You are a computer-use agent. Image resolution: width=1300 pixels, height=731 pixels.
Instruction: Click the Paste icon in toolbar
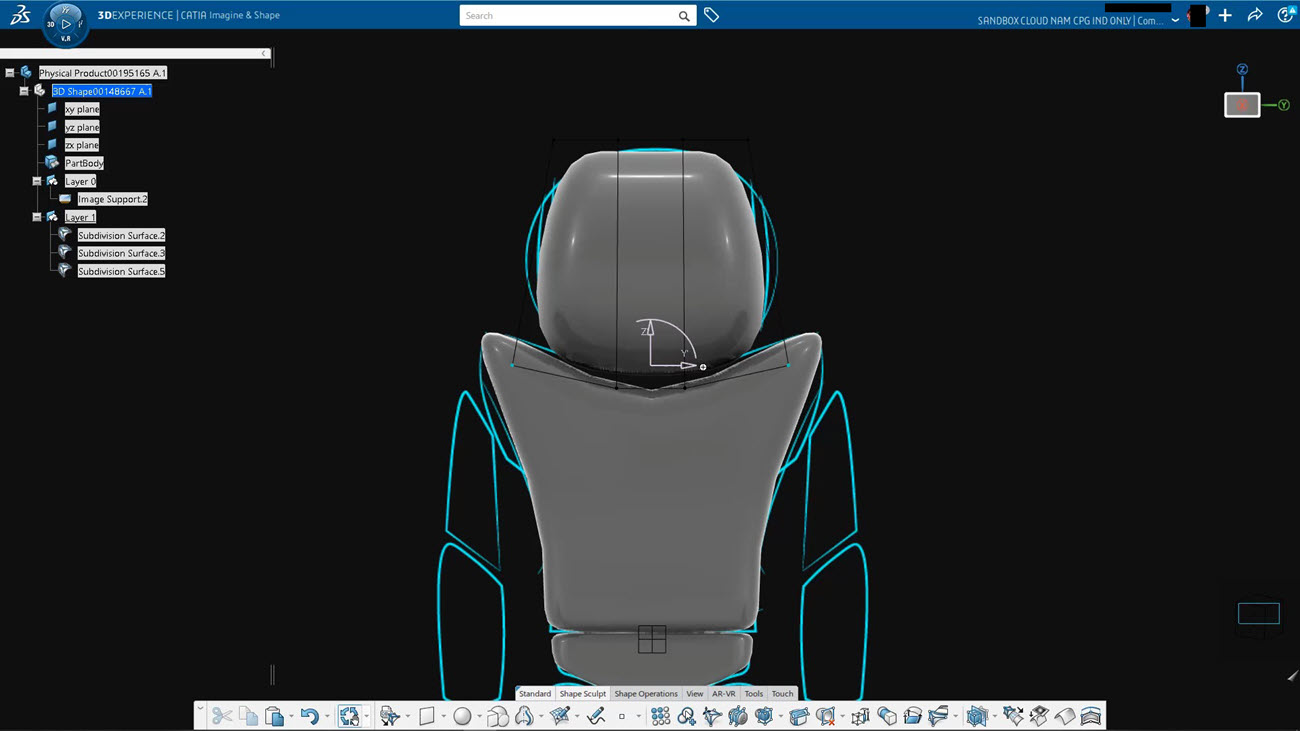click(x=274, y=716)
